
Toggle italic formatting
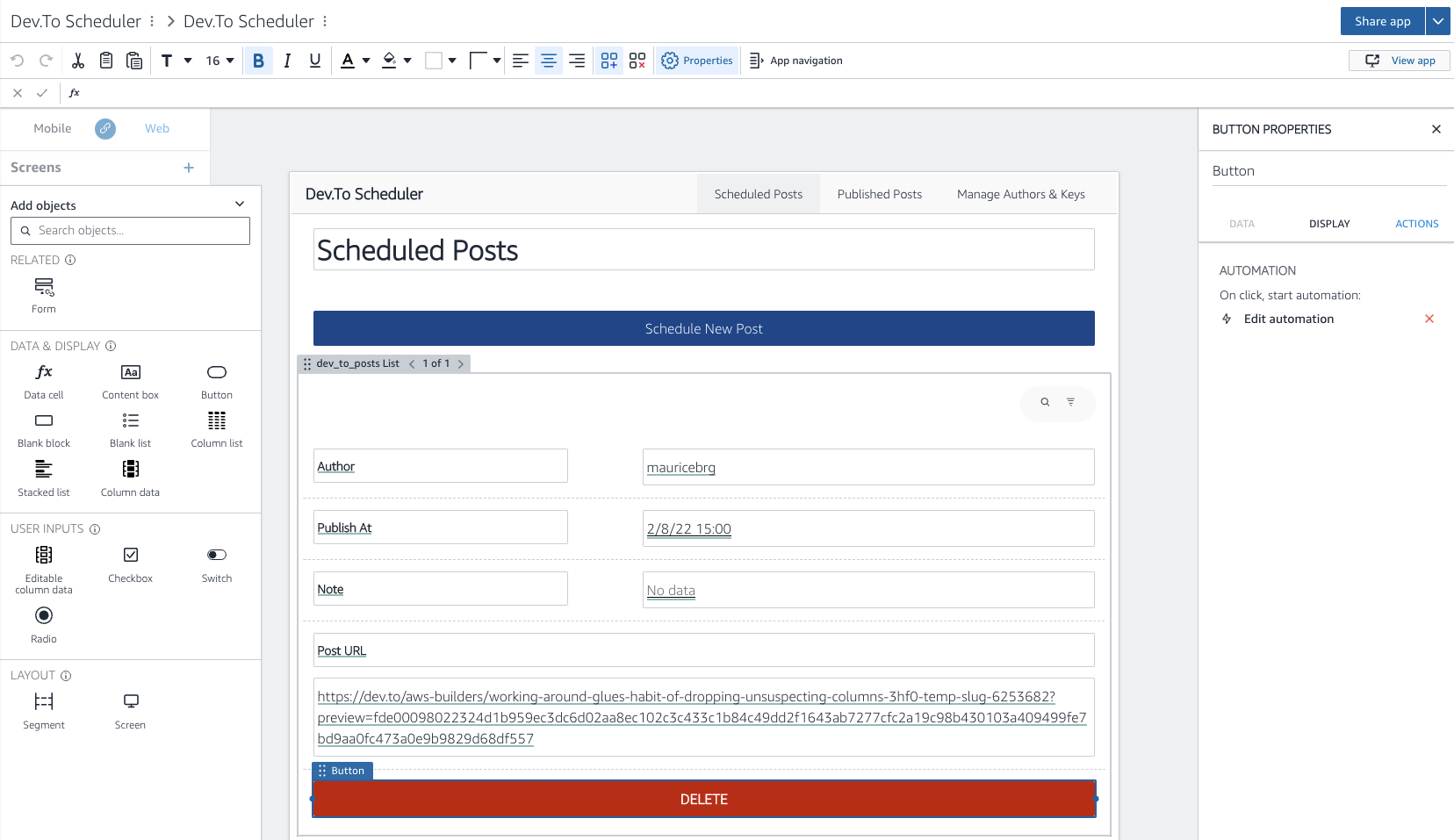287,61
